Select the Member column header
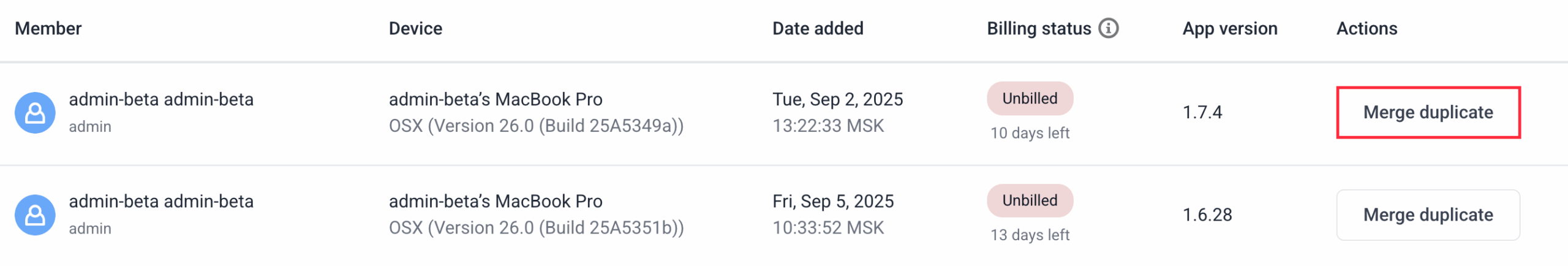The image size is (1568, 266). click(48, 29)
